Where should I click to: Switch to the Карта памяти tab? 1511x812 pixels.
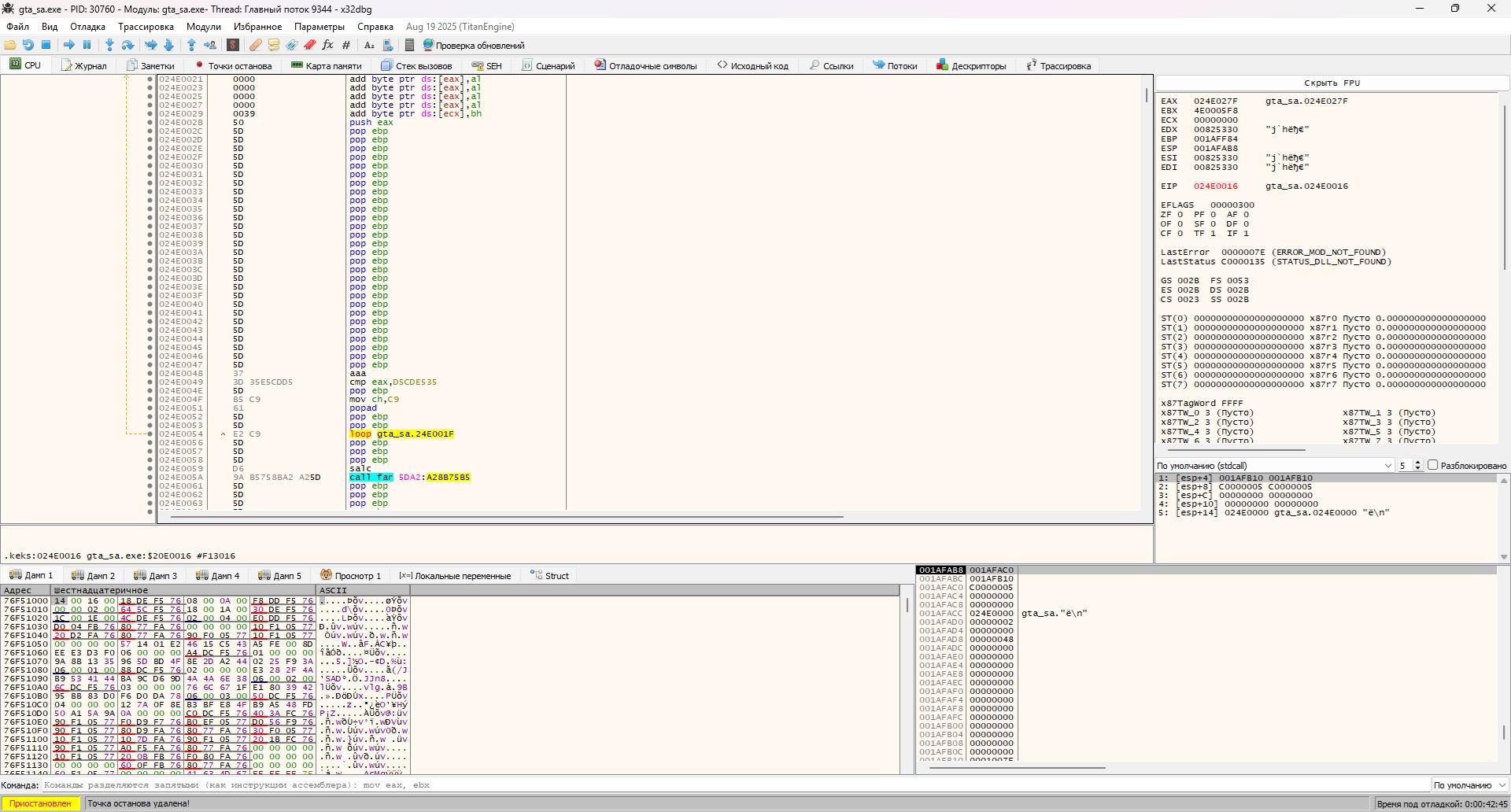[327, 65]
